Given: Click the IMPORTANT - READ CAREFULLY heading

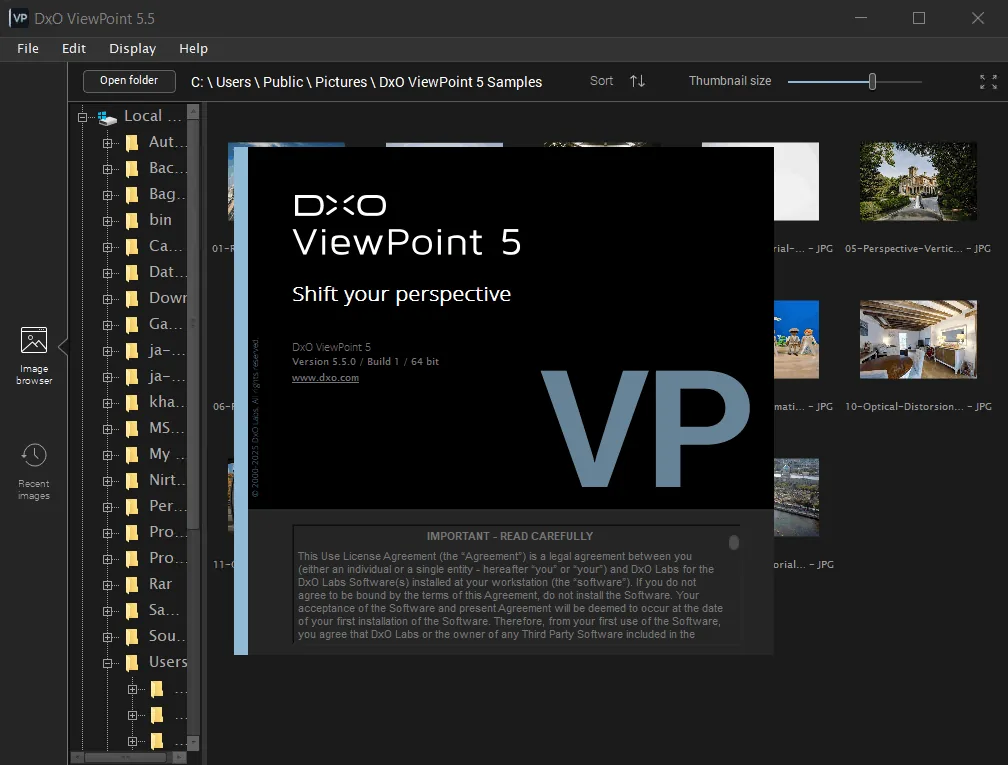Looking at the screenshot, I should (510, 536).
